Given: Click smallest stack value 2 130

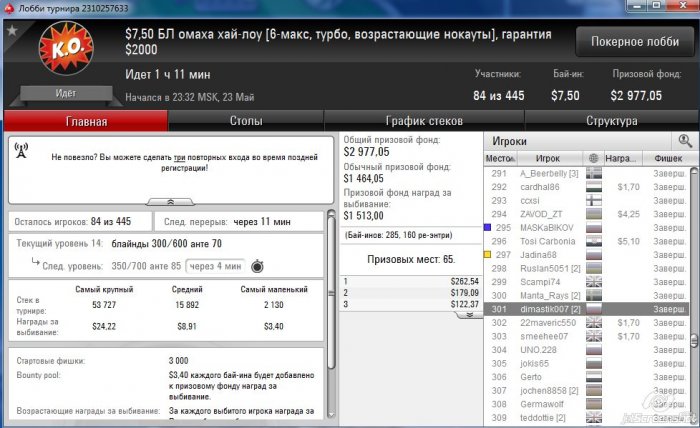Looking at the screenshot, I should click(x=274, y=304).
